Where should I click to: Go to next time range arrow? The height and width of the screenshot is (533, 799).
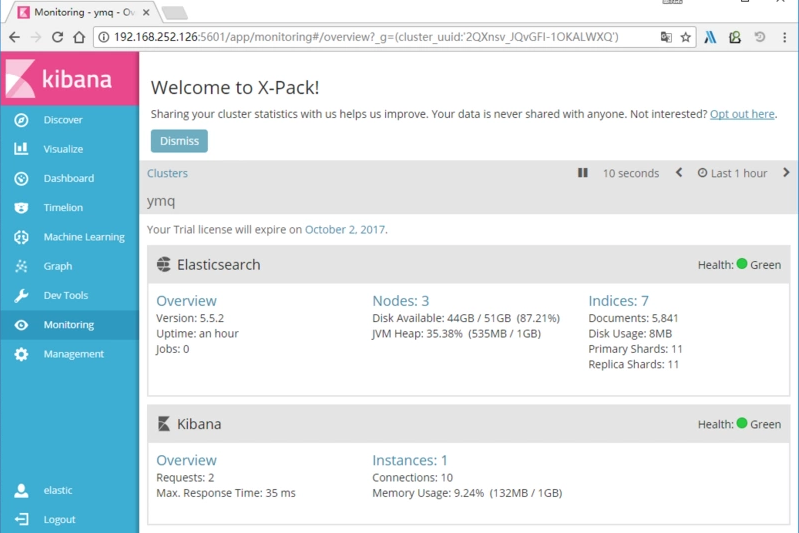(x=786, y=173)
